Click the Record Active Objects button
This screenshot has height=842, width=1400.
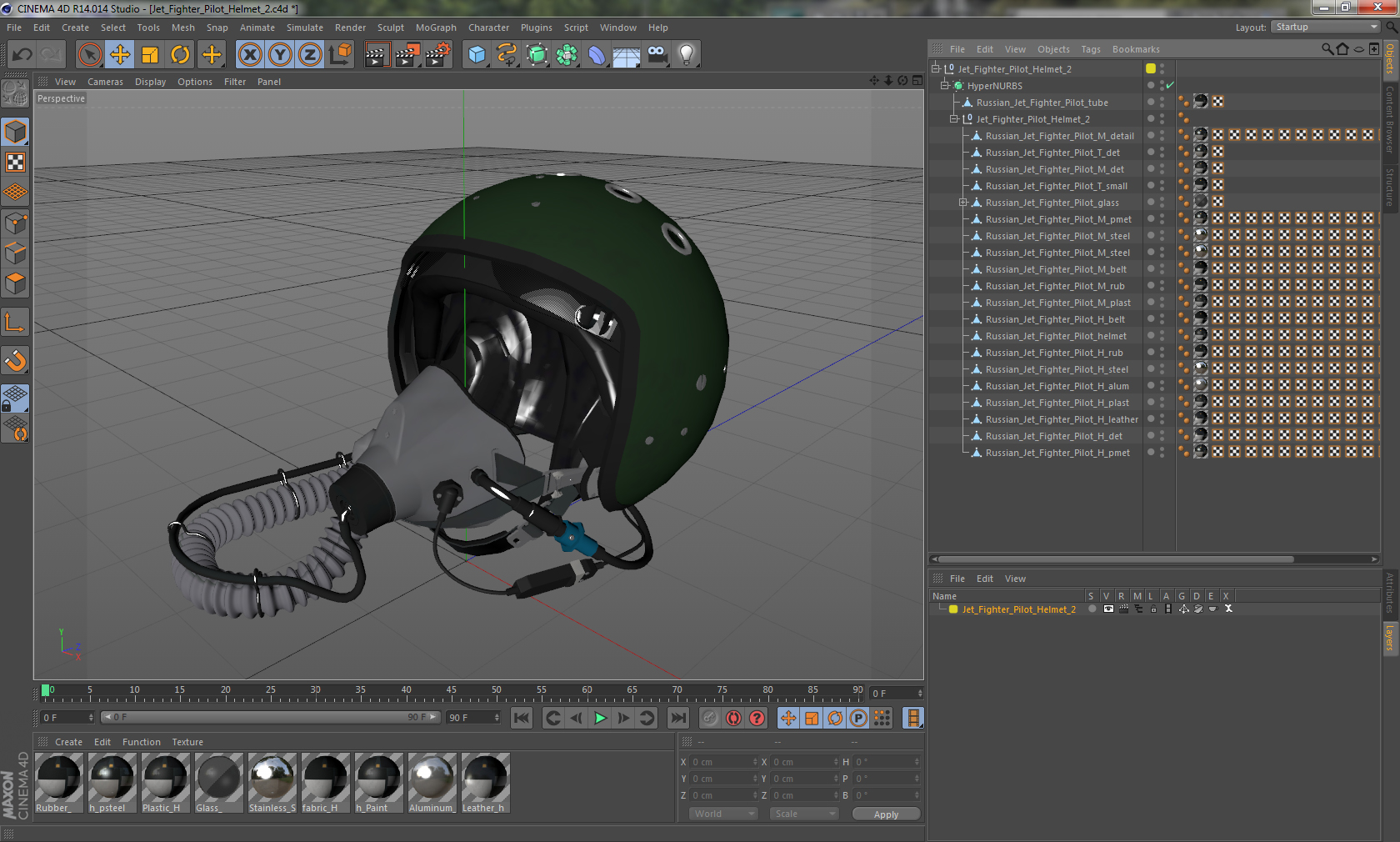(709, 718)
